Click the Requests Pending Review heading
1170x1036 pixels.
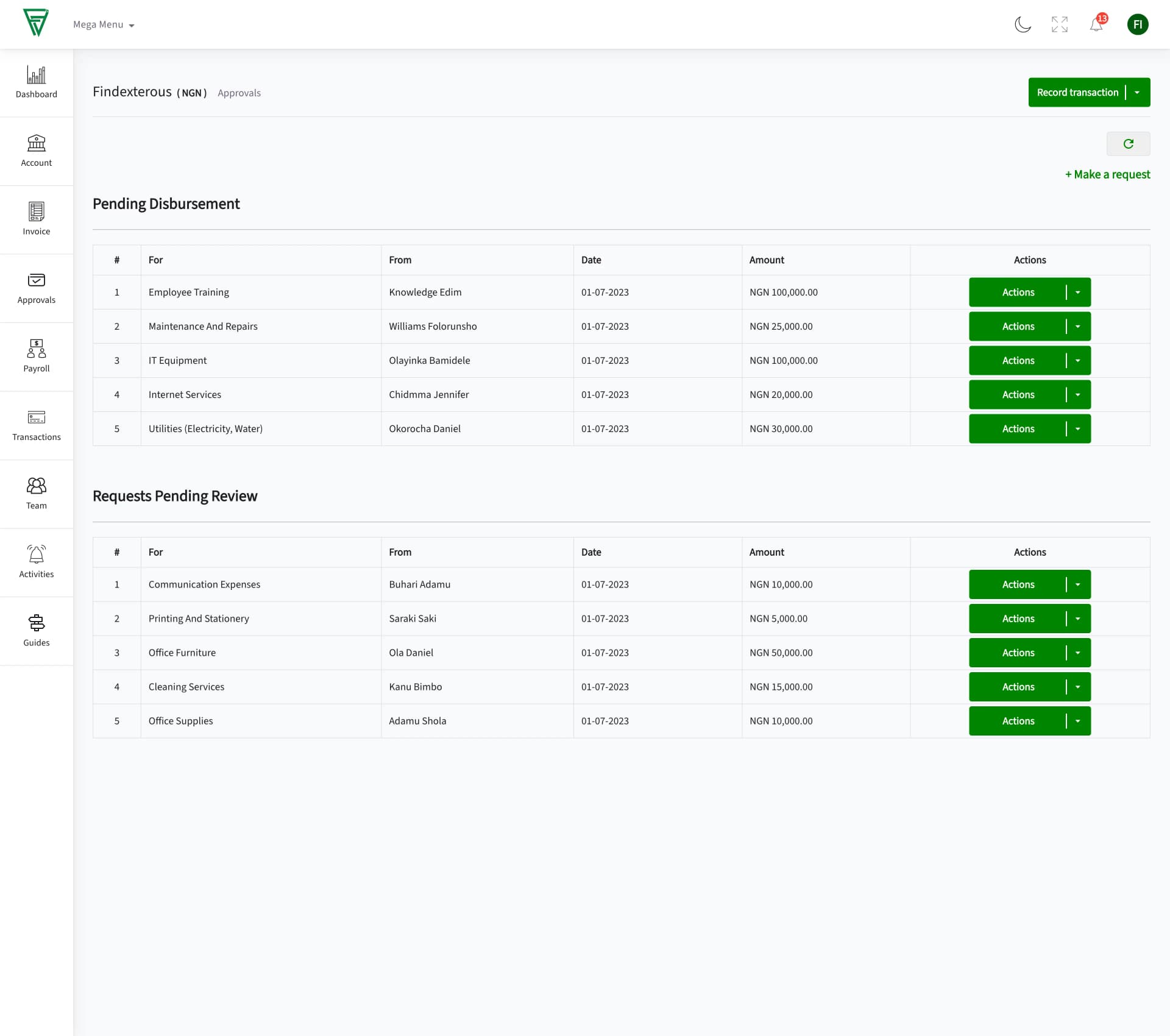[x=175, y=496]
